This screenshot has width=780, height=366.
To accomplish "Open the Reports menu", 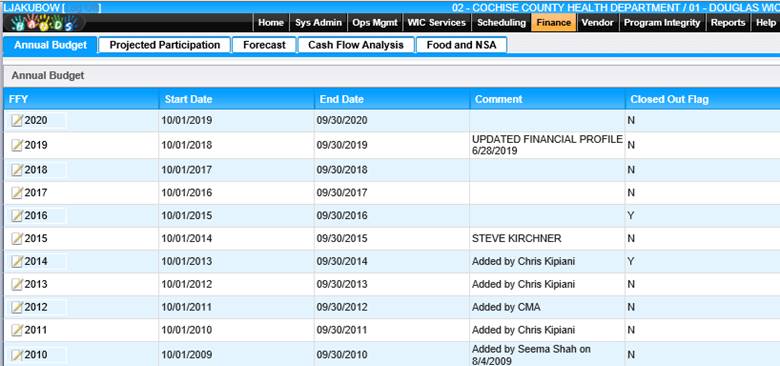I will click(x=728, y=22).
